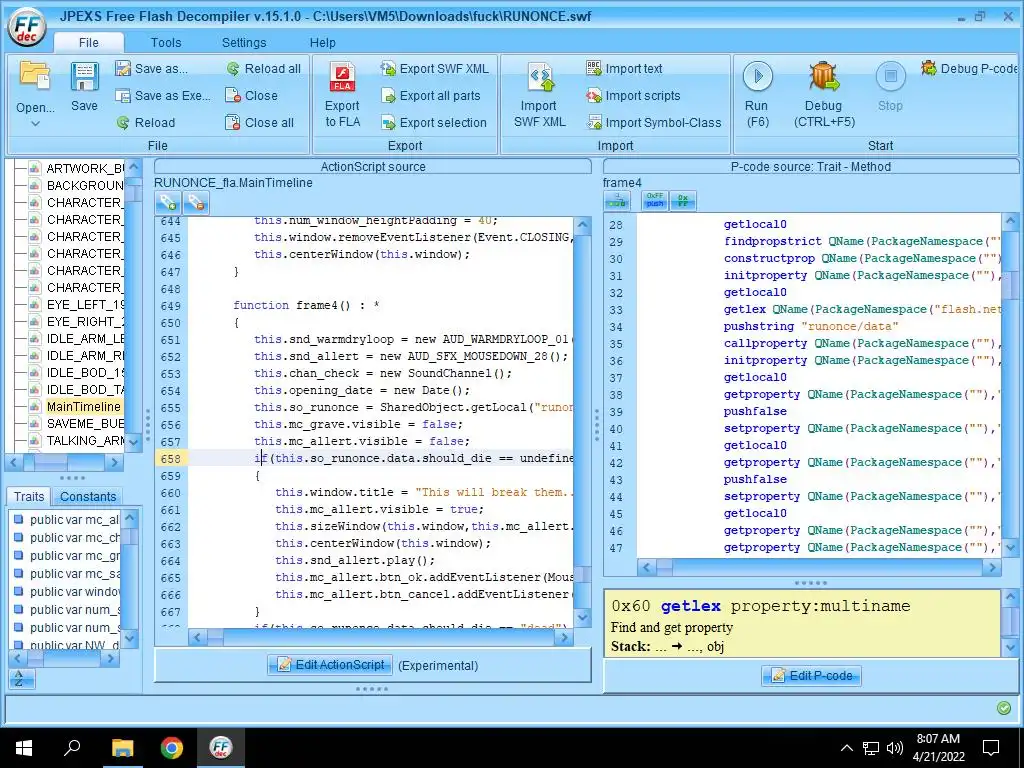Click the first icon above the ActionScript editor
Image resolution: width=1024 pixels, height=768 pixels.
[168, 203]
